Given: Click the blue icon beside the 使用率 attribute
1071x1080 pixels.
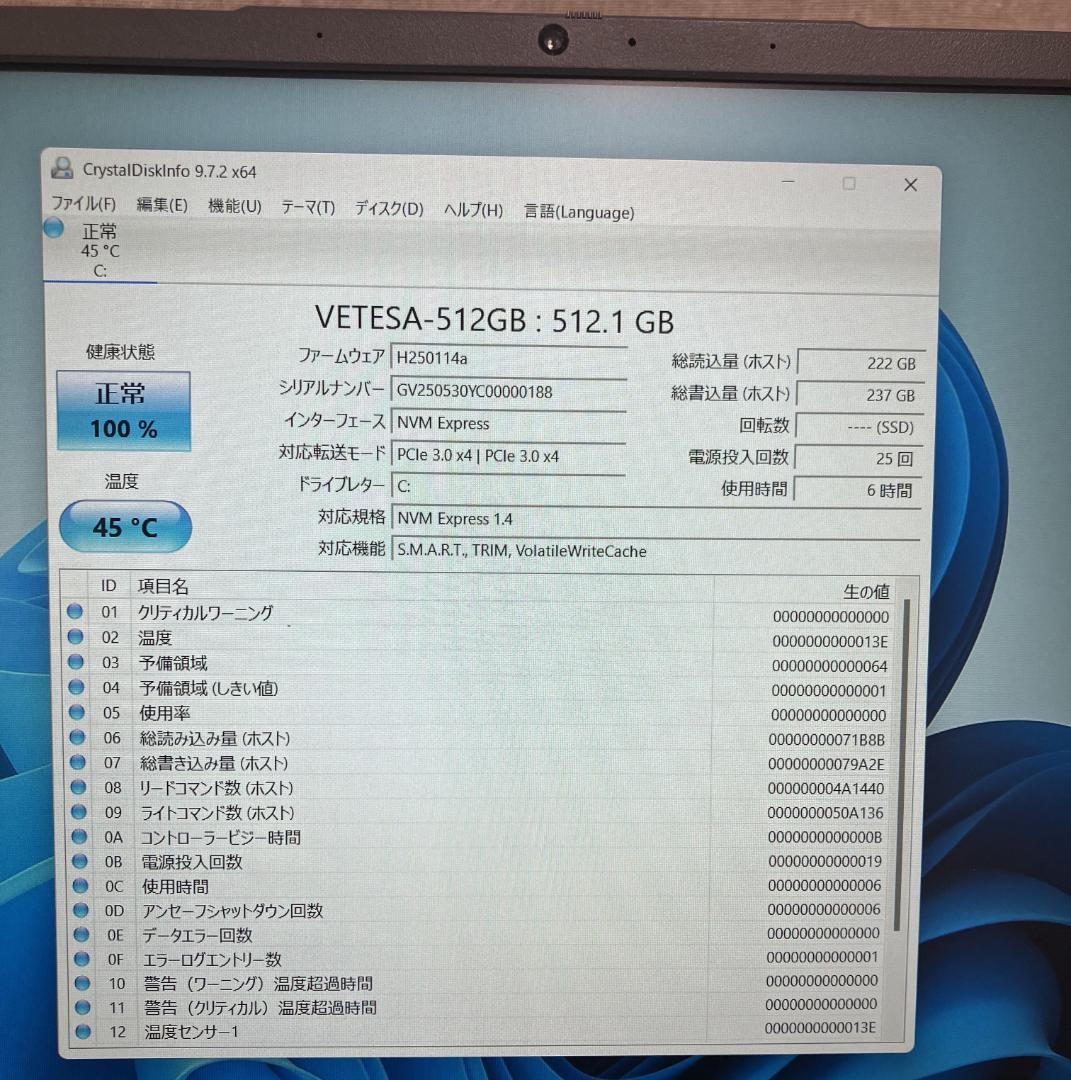Looking at the screenshot, I should (x=78, y=711).
